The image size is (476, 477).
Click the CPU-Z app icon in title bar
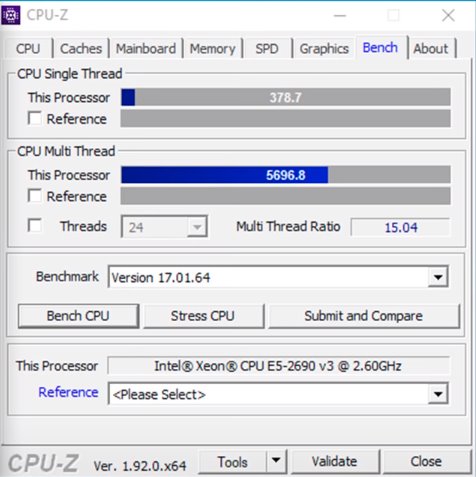pos(11,15)
